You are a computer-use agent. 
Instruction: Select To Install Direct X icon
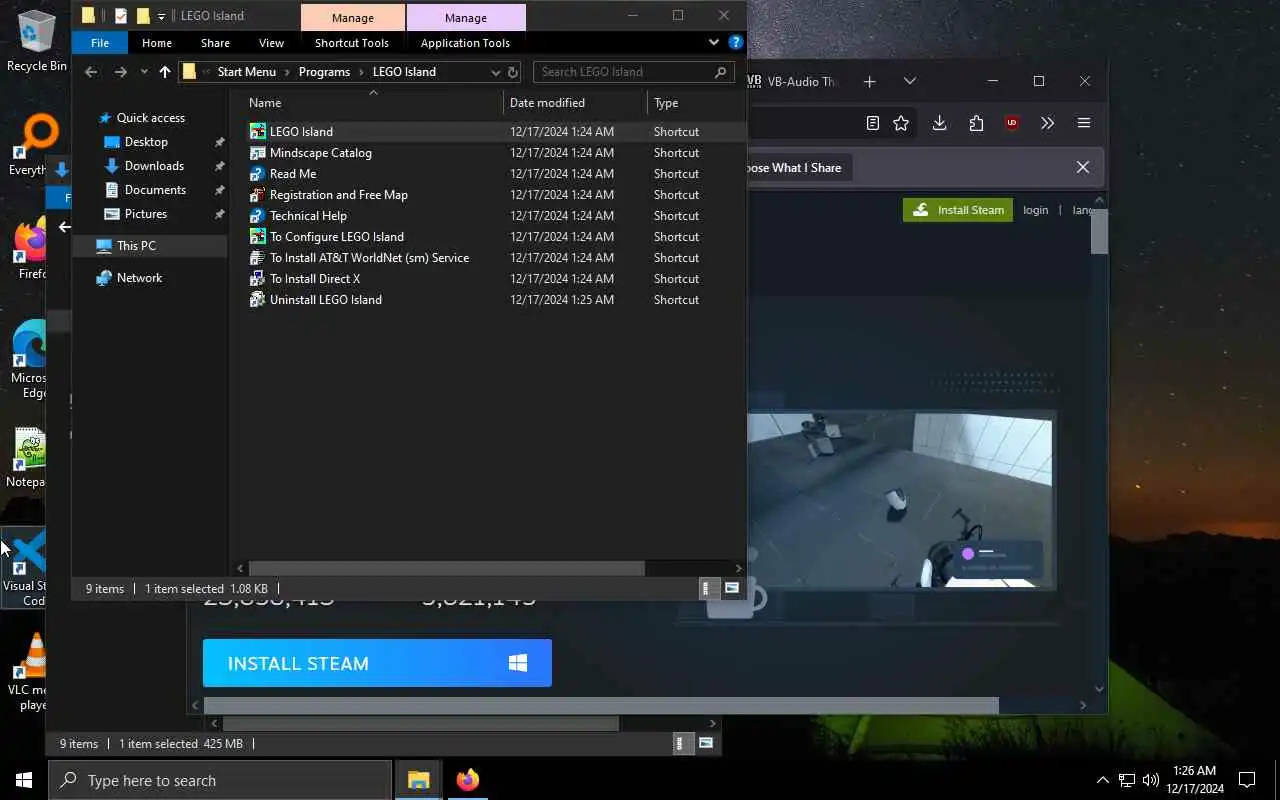tap(257, 278)
